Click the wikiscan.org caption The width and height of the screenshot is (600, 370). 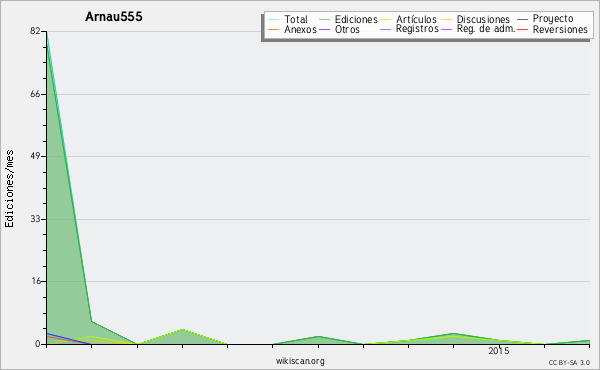tap(300, 361)
